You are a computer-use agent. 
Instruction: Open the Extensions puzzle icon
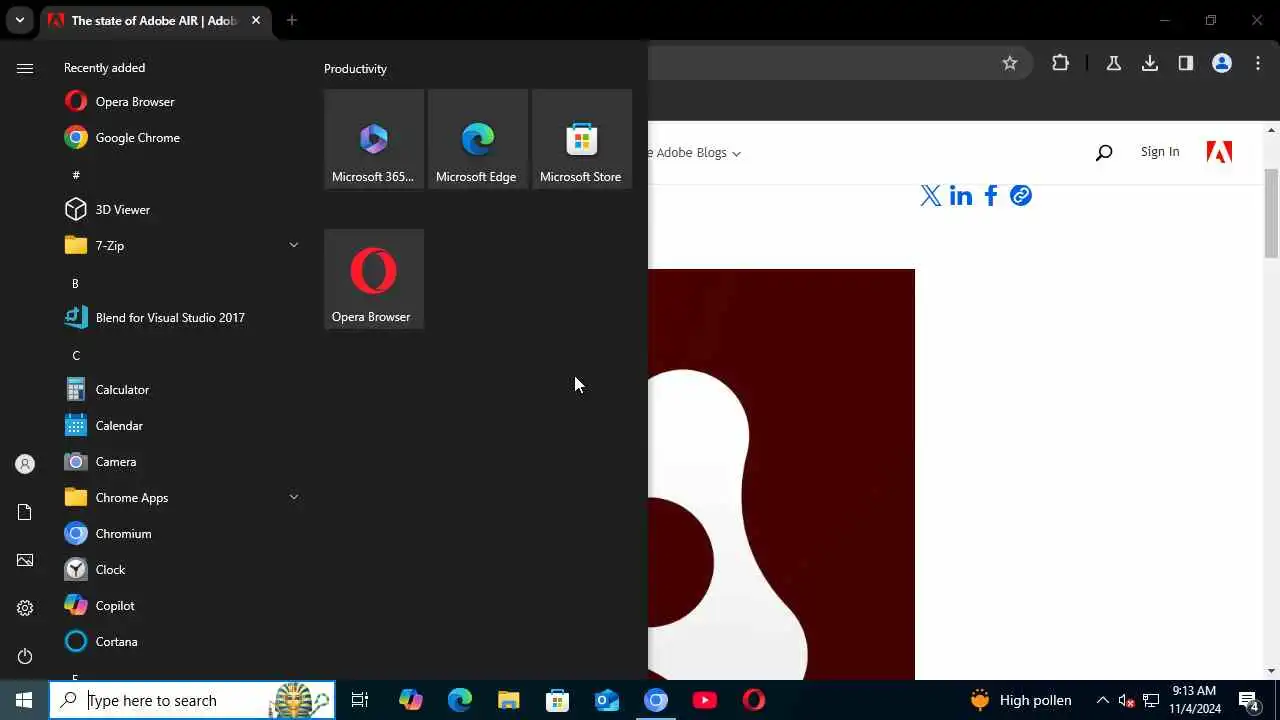tap(1061, 63)
